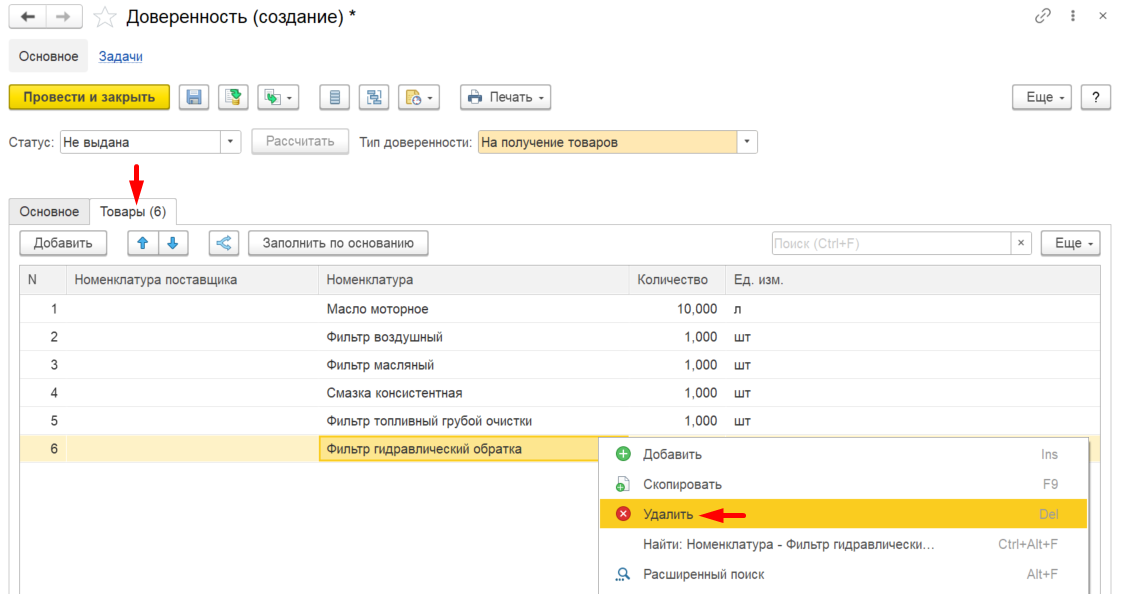
Task: Click the red cross Удалить icon
Action: click(623, 514)
